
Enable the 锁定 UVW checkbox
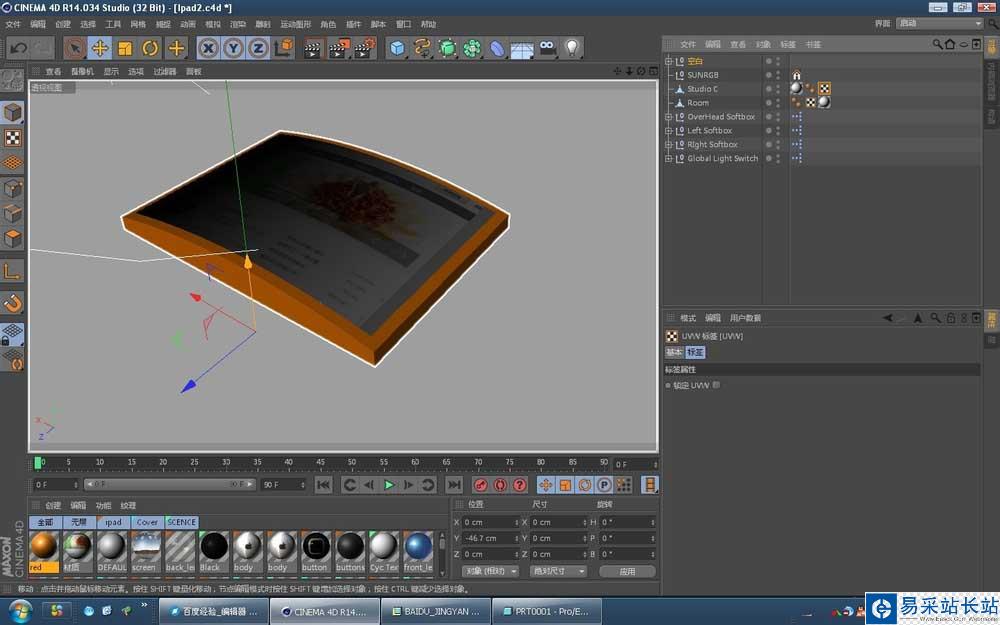pos(716,385)
